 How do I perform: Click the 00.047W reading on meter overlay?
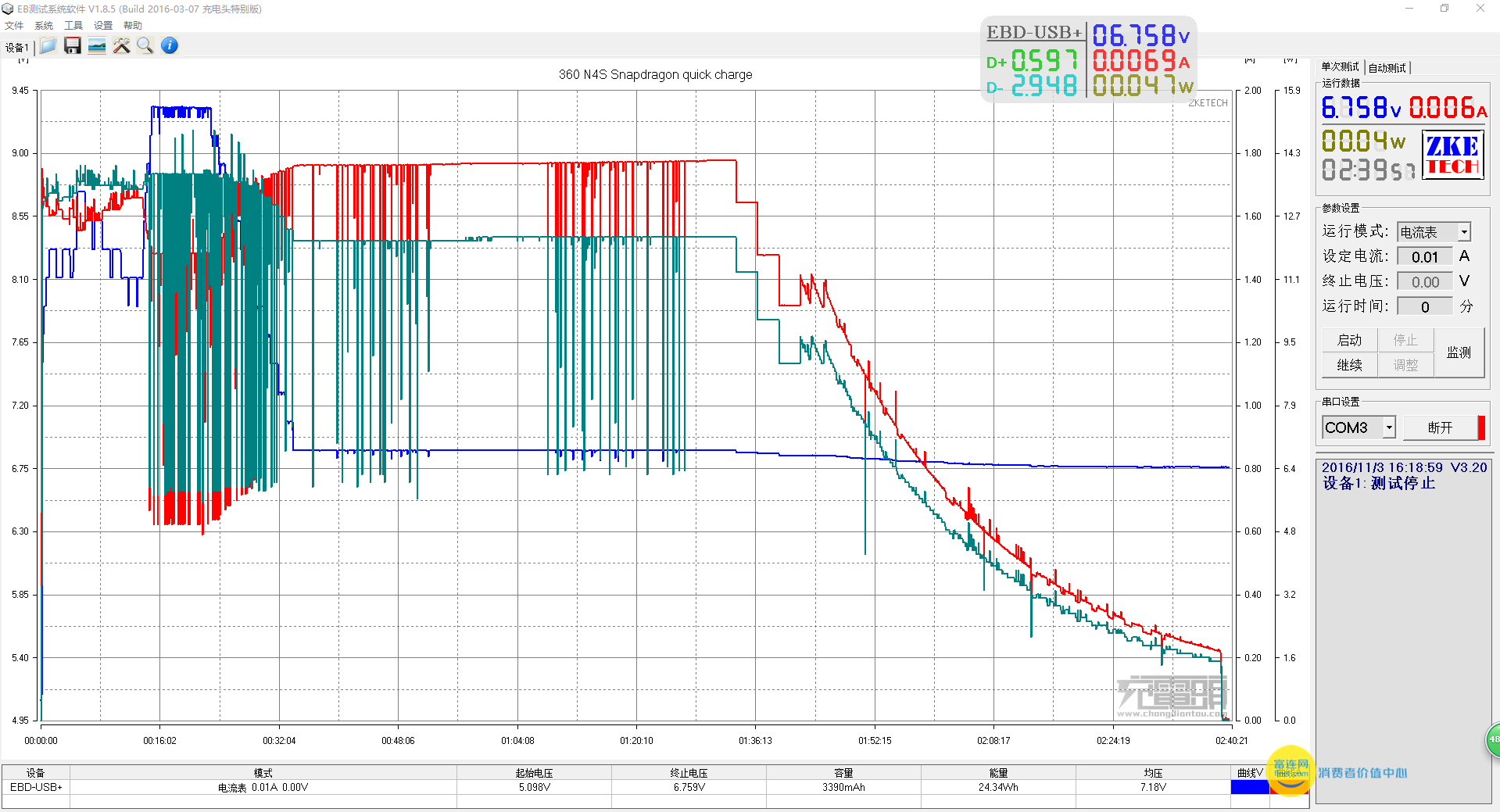tap(1143, 85)
